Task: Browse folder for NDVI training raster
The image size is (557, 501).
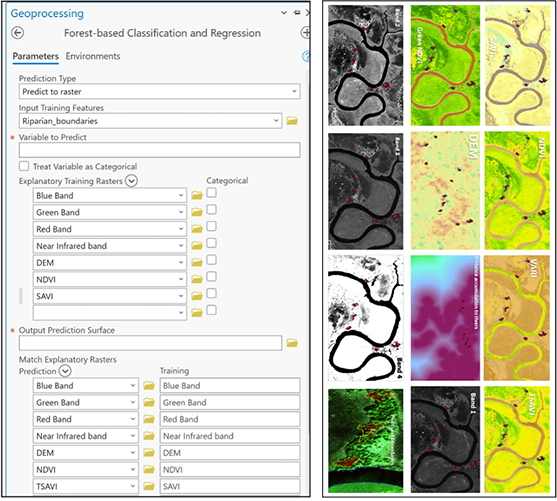Action: [197, 279]
